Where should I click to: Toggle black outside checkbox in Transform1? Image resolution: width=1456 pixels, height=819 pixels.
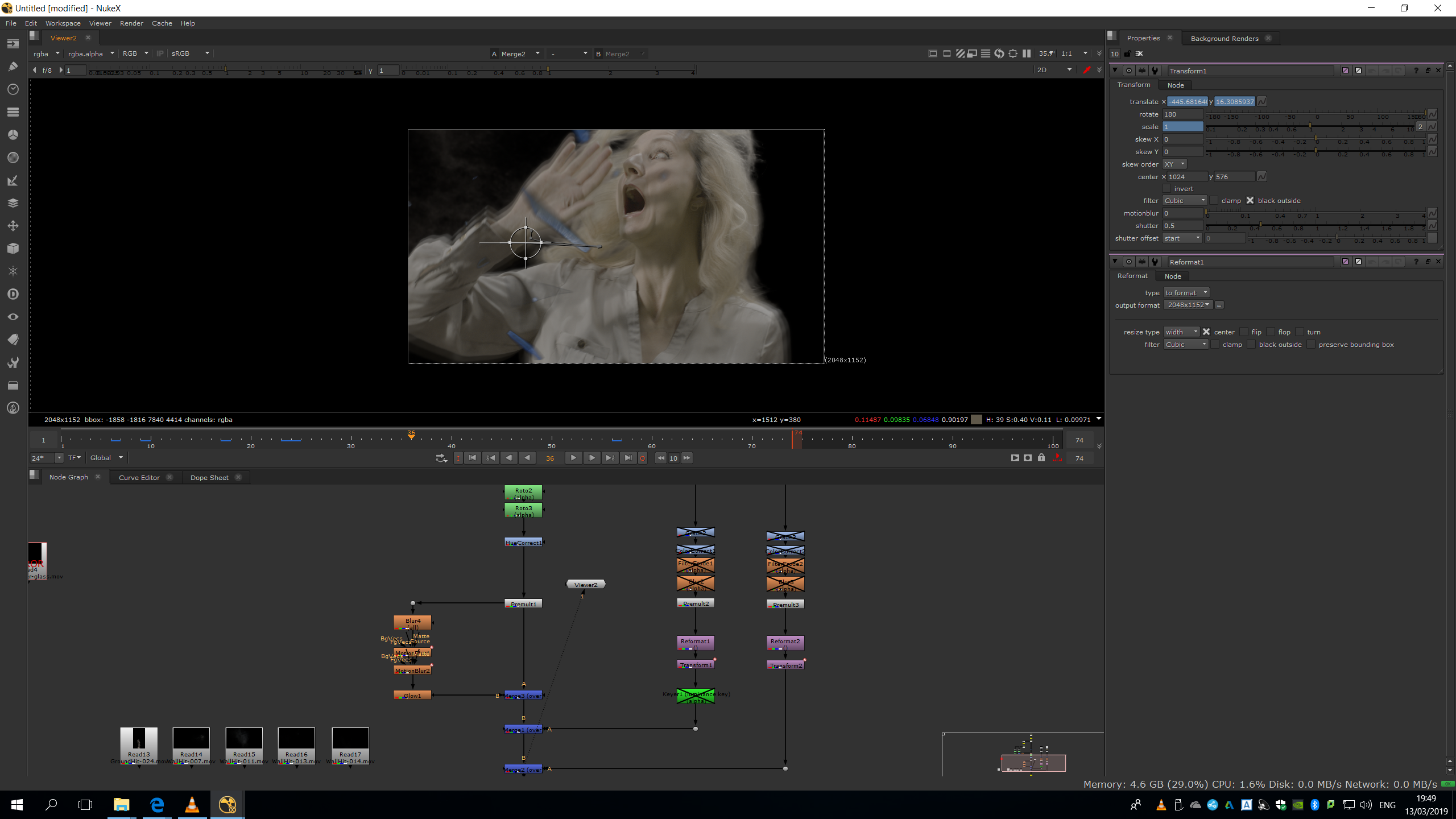(x=1250, y=201)
